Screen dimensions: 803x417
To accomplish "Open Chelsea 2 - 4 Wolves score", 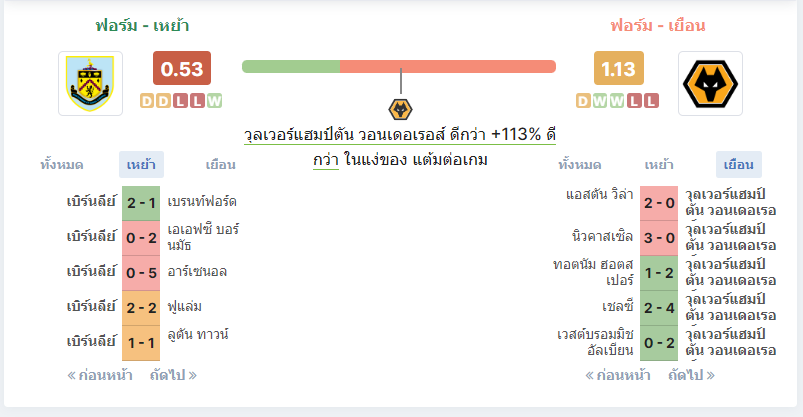I will [659, 308].
